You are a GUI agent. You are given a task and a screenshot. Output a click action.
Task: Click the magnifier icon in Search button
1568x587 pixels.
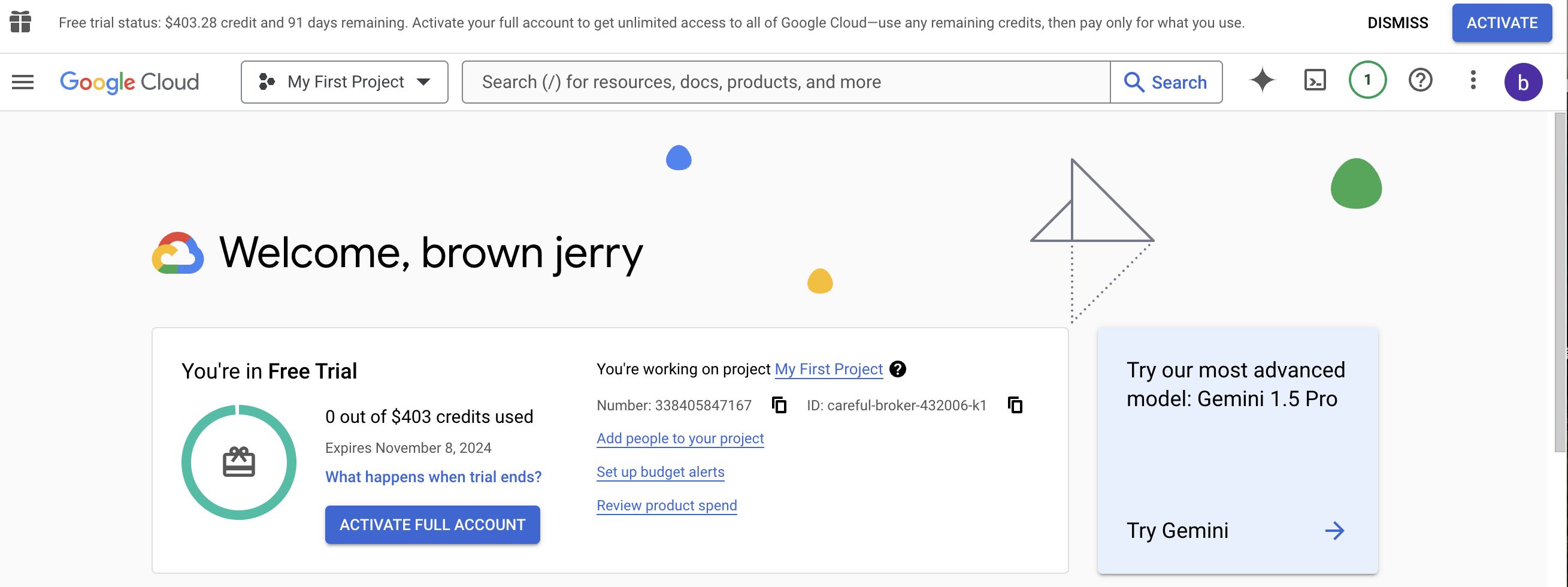[1133, 82]
